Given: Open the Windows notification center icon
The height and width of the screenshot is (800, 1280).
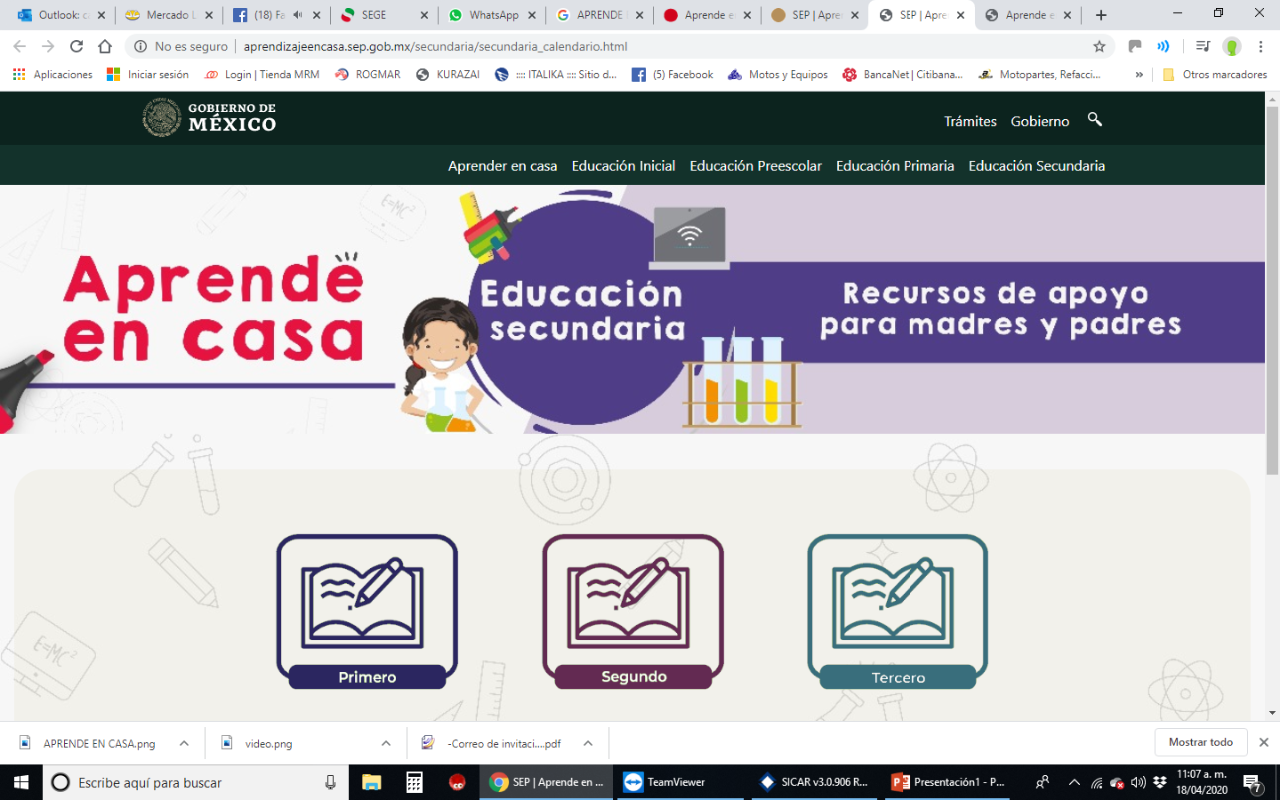Looking at the screenshot, I should (x=1252, y=782).
